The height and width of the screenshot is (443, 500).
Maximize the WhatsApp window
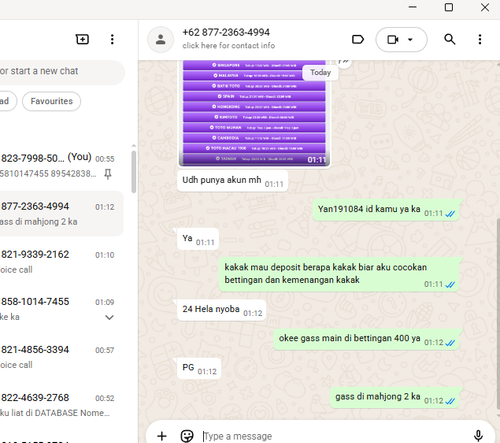point(449,7)
